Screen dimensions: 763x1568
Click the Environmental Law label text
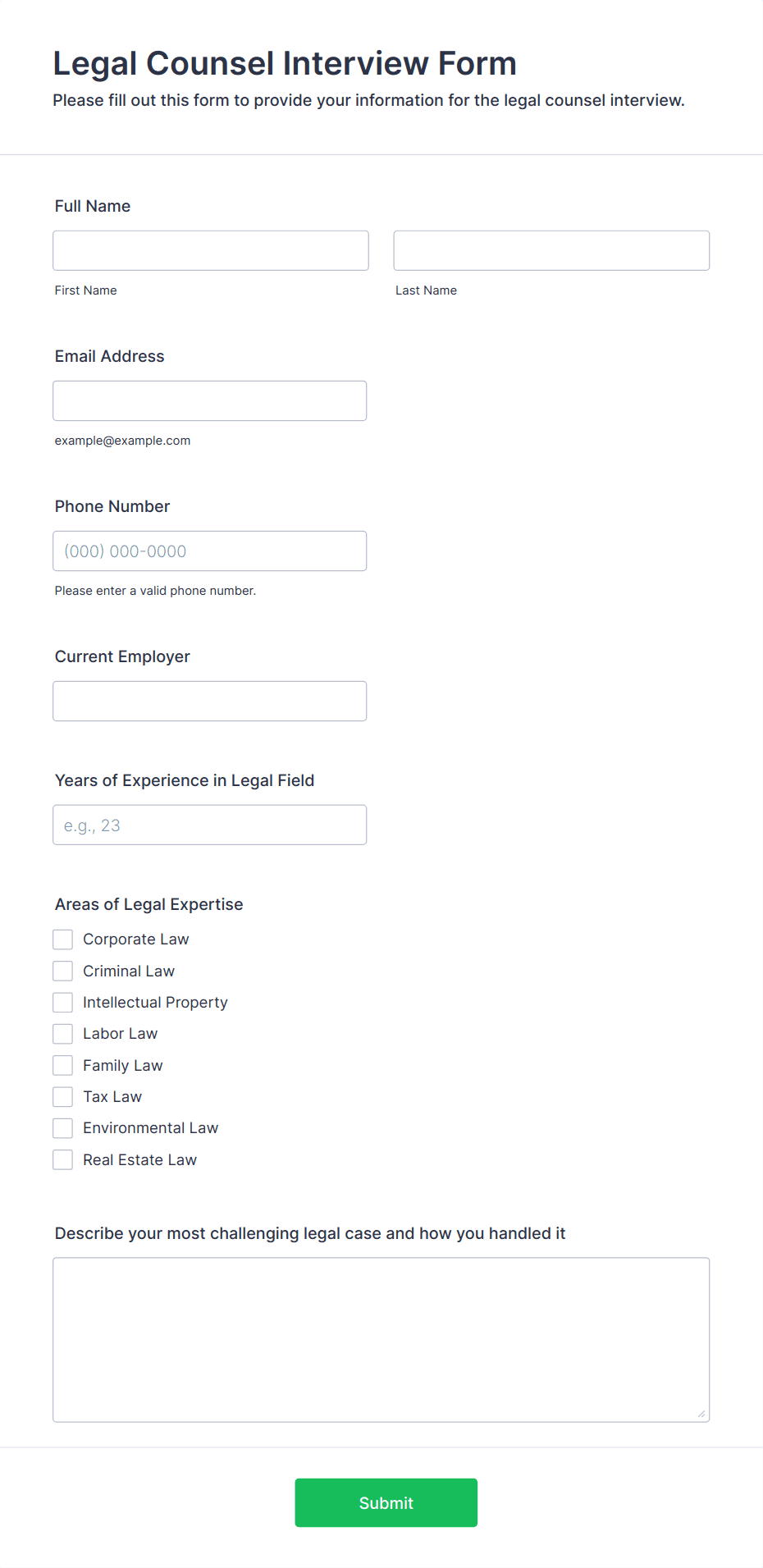pos(151,1128)
